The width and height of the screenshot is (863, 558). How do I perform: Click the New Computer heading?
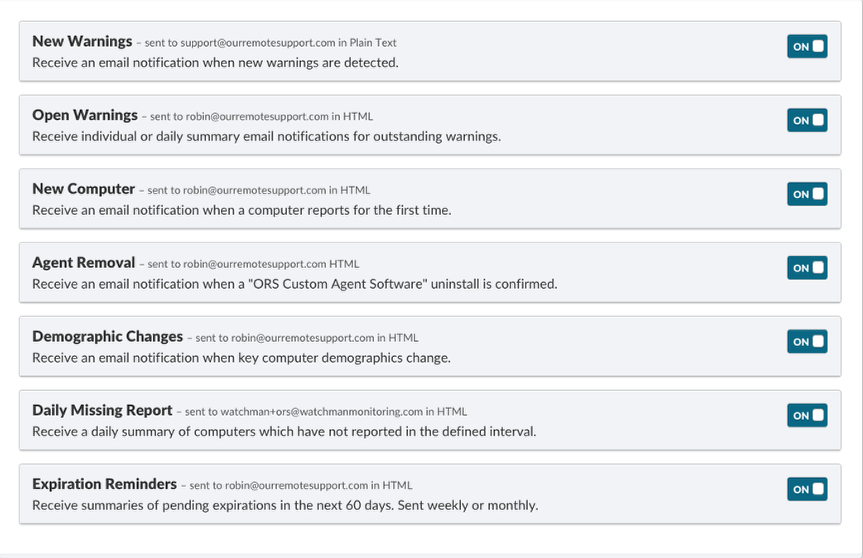(83, 189)
